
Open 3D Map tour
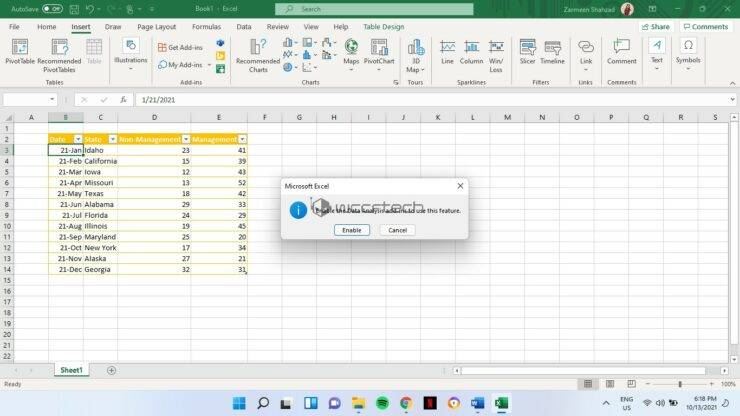[415, 56]
